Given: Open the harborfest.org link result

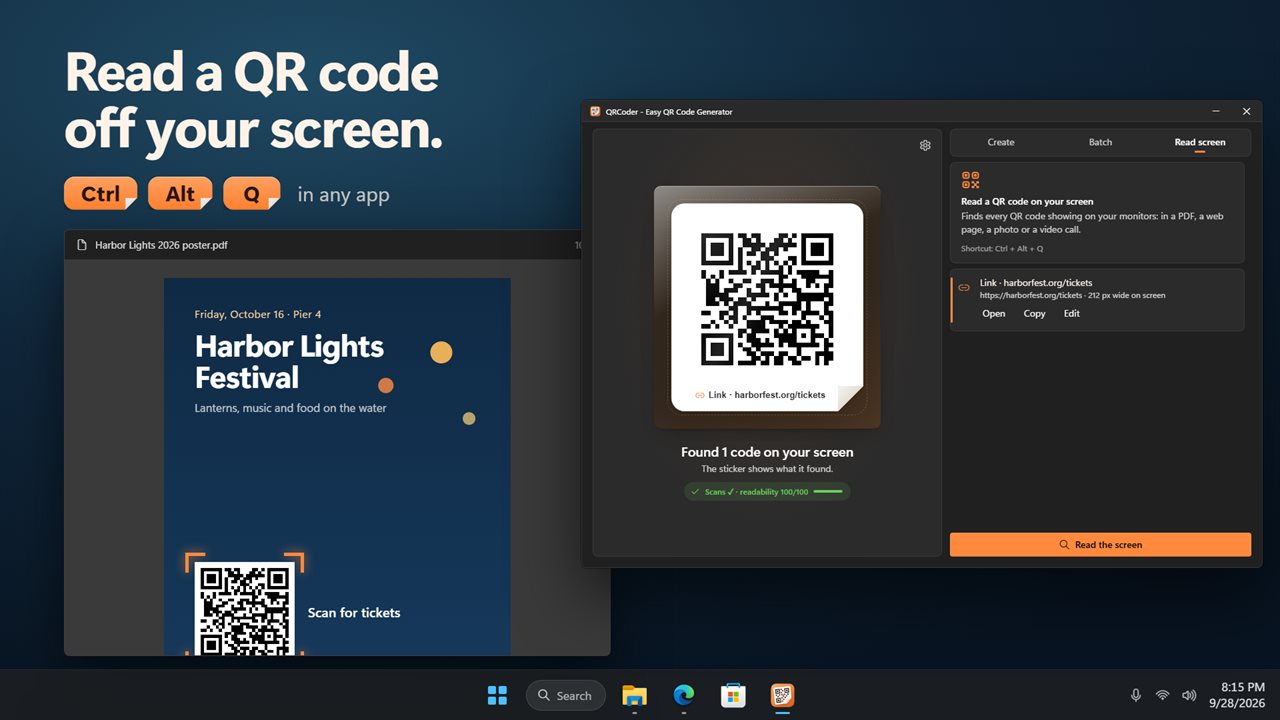Looking at the screenshot, I should pos(994,314).
